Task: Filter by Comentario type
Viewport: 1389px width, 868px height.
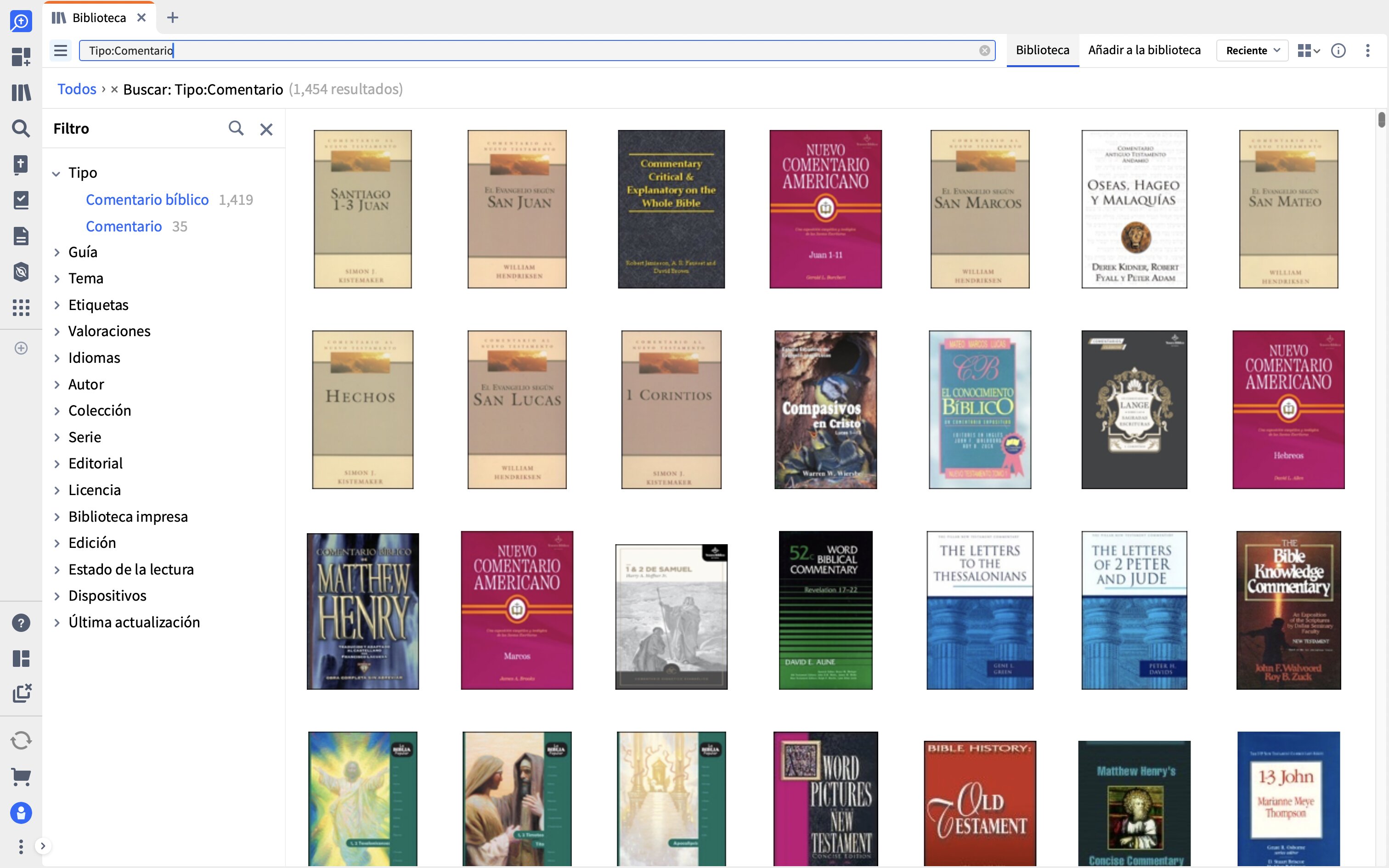Action: tap(124, 226)
